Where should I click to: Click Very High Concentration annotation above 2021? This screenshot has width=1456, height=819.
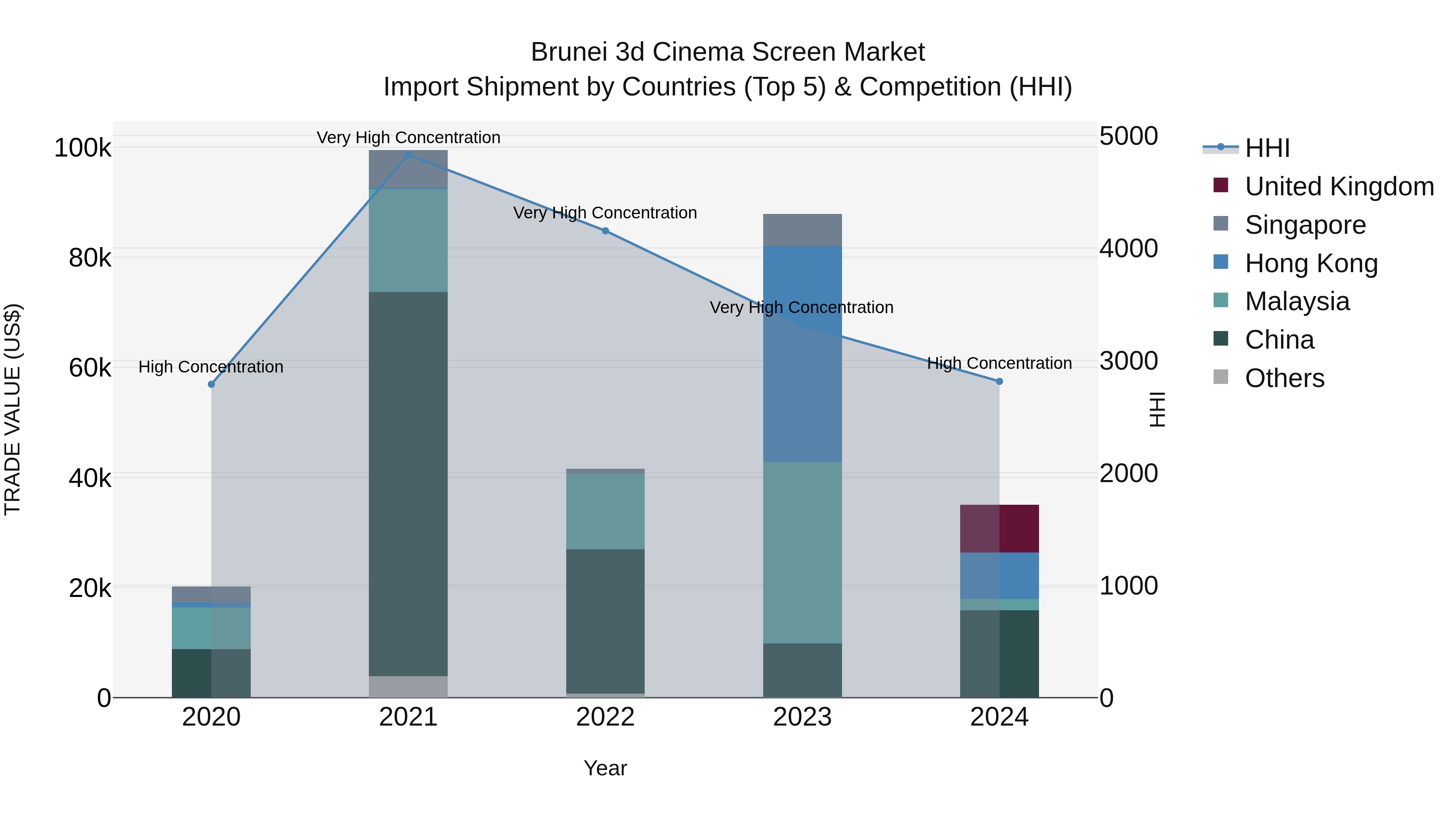[x=408, y=138]
